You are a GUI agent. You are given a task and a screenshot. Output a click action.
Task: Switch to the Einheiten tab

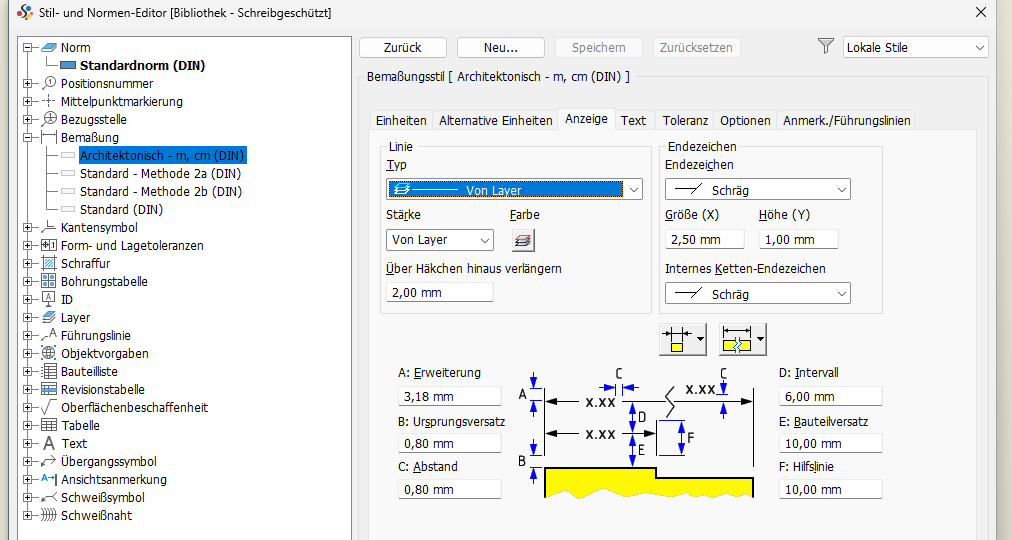point(401,121)
